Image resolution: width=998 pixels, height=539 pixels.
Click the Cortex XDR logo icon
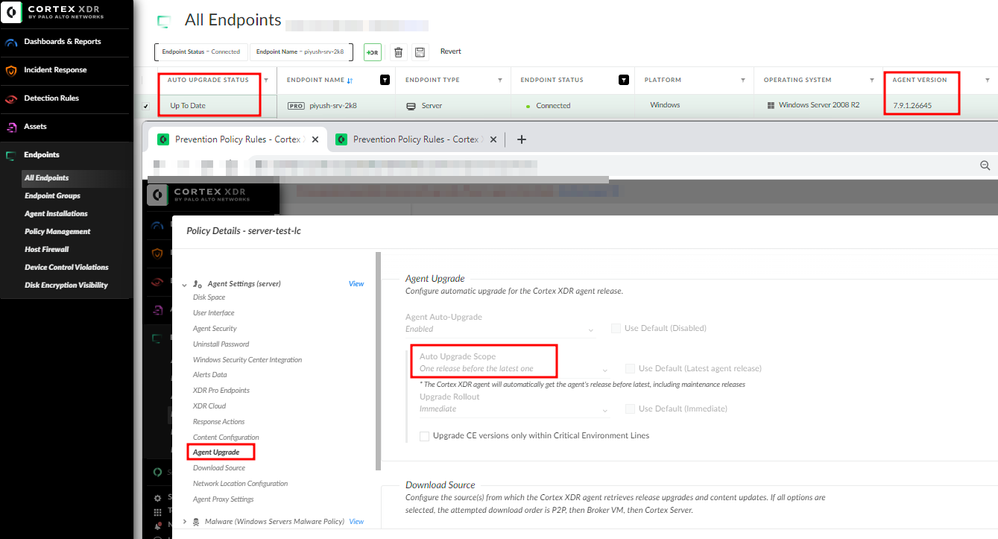[x=11, y=12]
